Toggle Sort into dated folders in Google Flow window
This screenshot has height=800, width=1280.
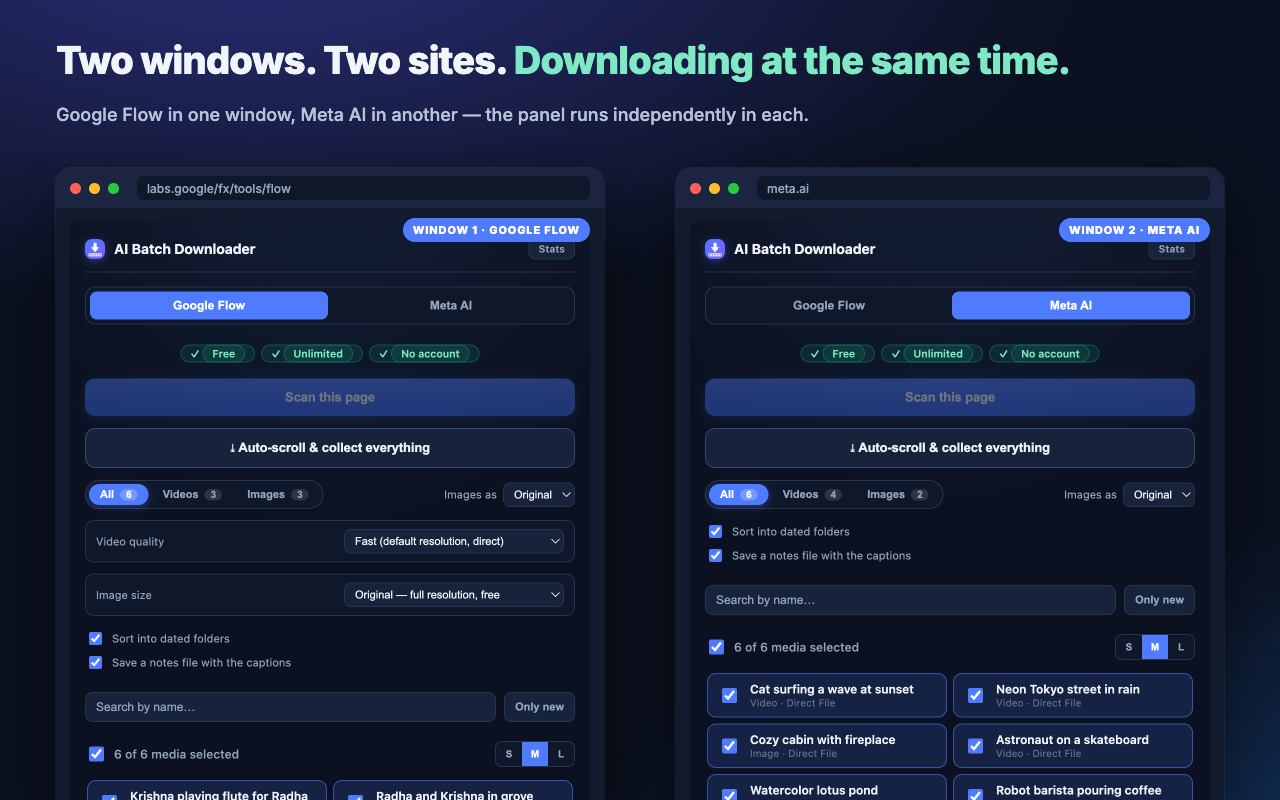(96, 638)
